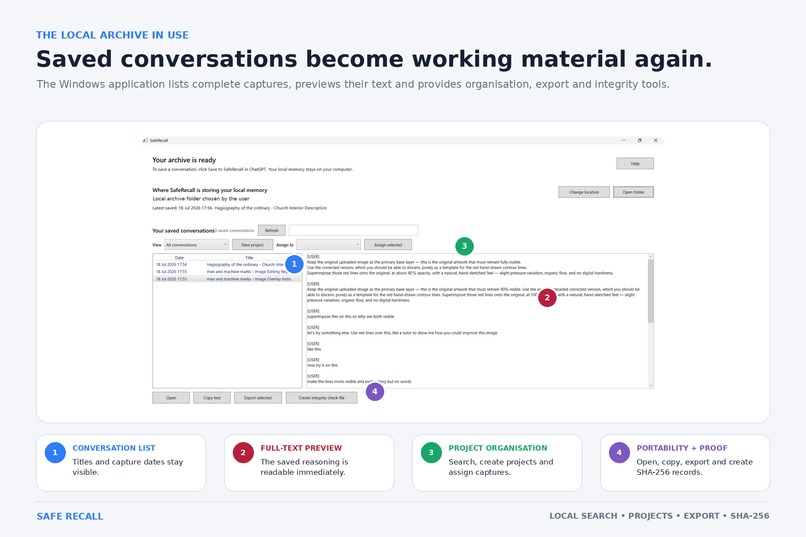Screen dimensions: 806x537
Task: Click the 'Your saved conversations' label
Action: click(x=184, y=231)
